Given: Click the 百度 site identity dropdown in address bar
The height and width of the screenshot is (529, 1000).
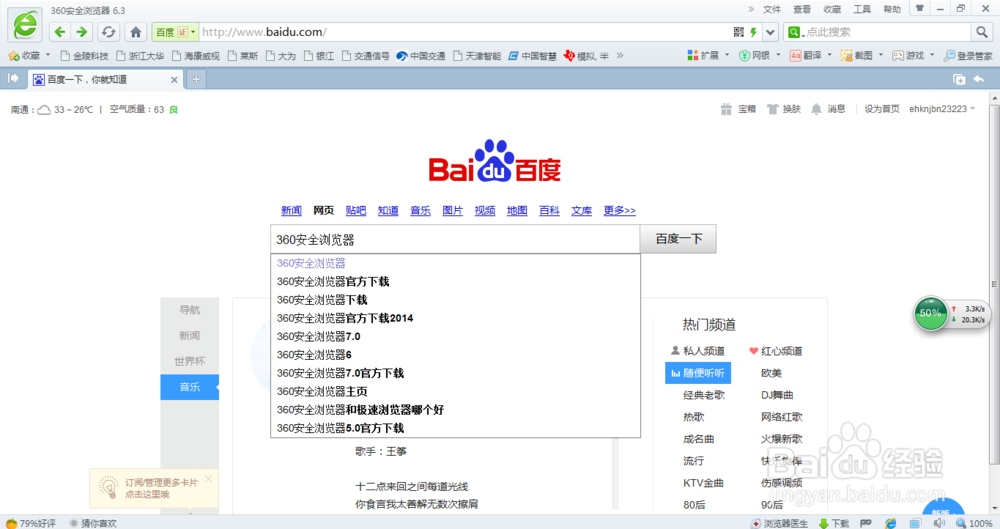Looking at the screenshot, I should pyautogui.click(x=175, y=32).
